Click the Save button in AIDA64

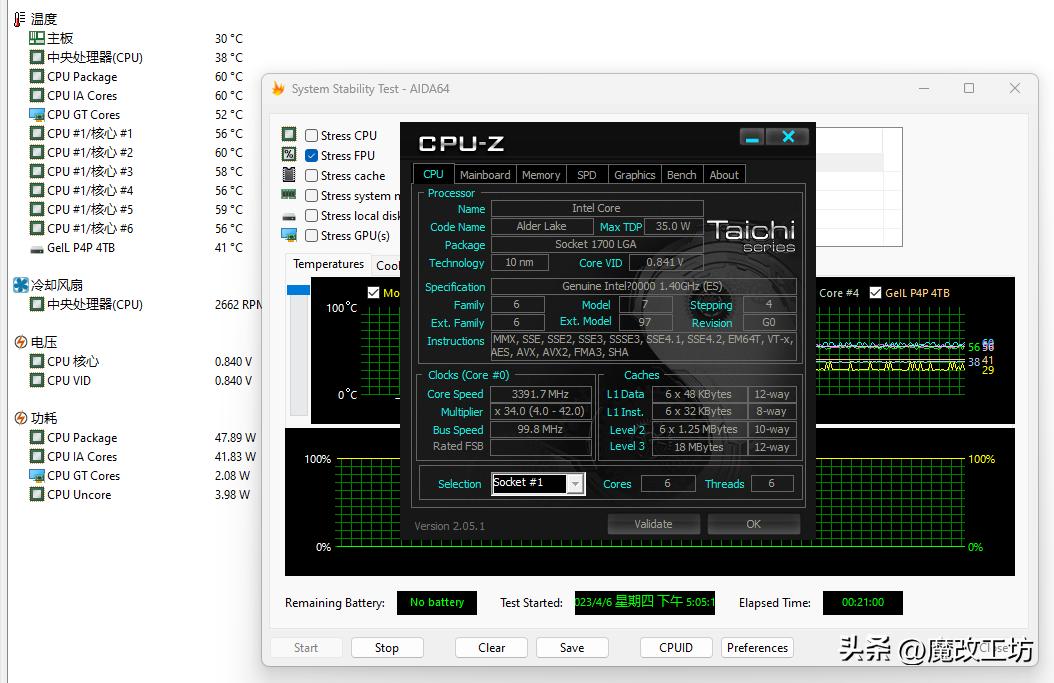point(572,647)
